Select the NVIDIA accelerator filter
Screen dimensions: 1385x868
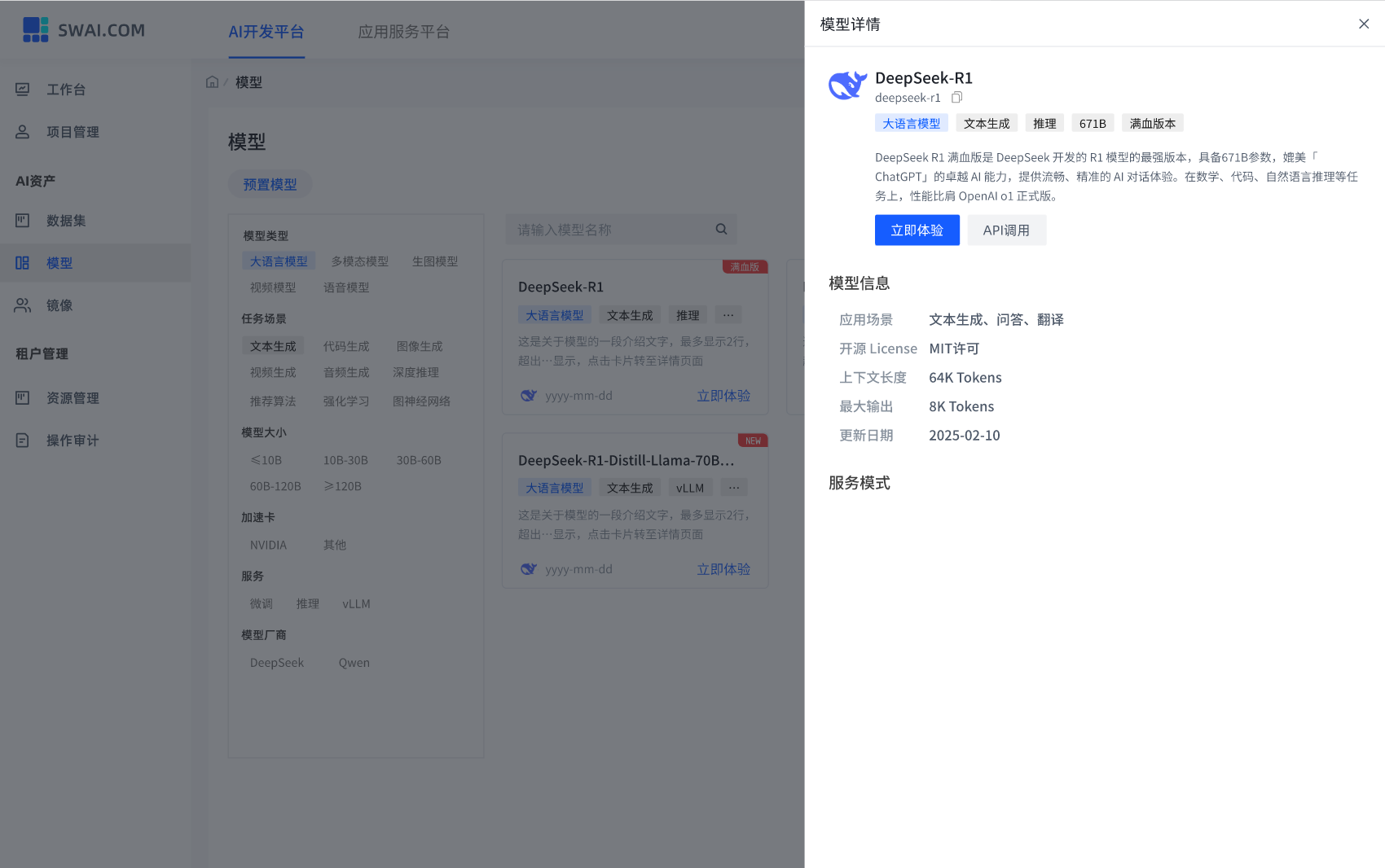pyautogui.click(x=268, y=545)
